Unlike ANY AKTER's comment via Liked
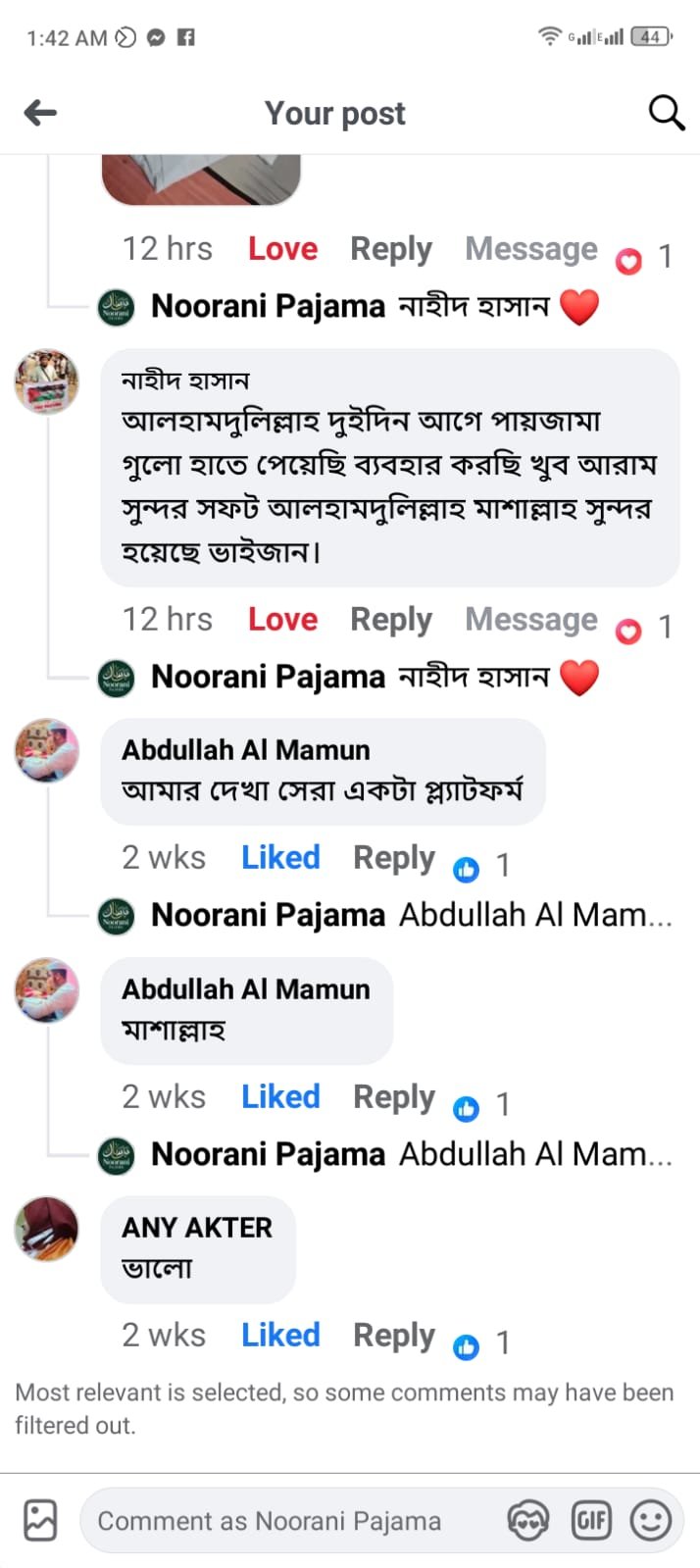The height and width of the screenshot is (1568, 700). (280, 1335)
